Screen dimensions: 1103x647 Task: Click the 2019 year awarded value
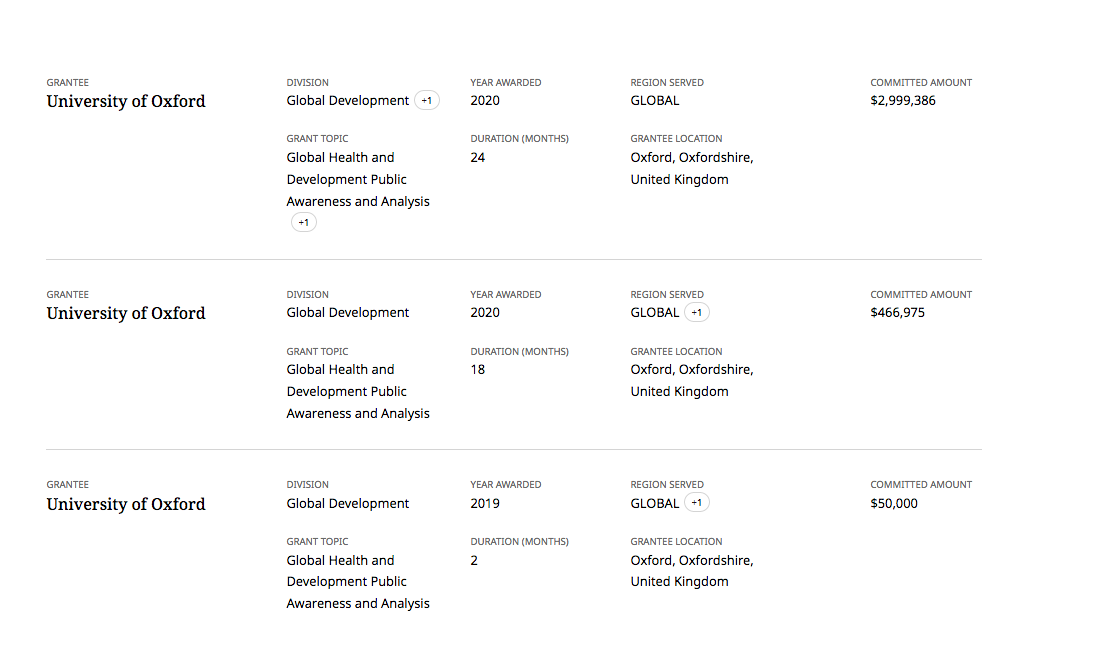point(485,504)
